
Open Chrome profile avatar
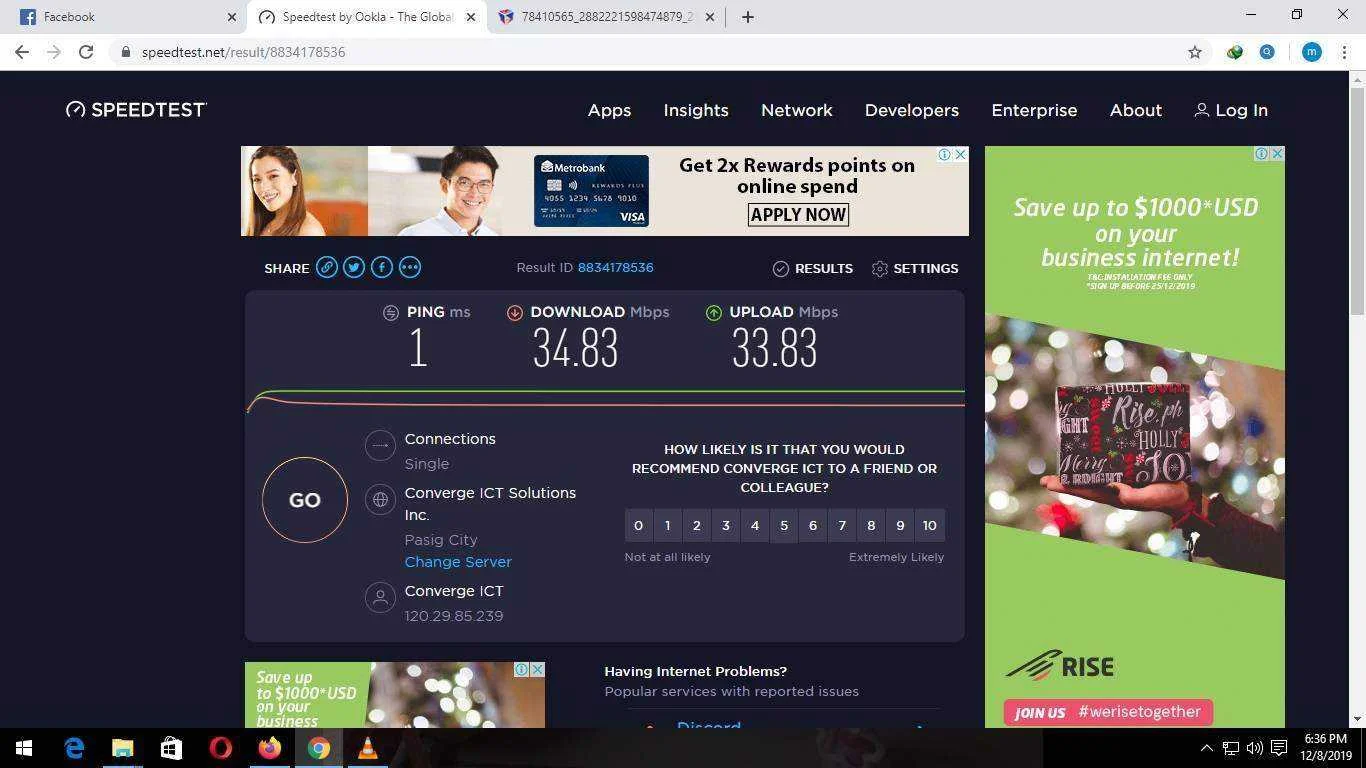[x=1311, y=52]
